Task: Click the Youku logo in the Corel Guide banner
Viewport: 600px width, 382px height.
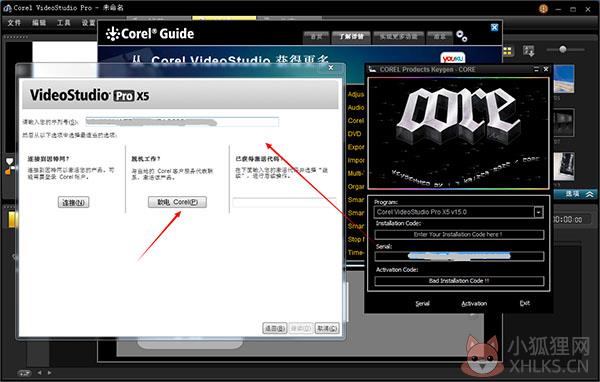Action: pyautogui.click(x=452, y=58)
